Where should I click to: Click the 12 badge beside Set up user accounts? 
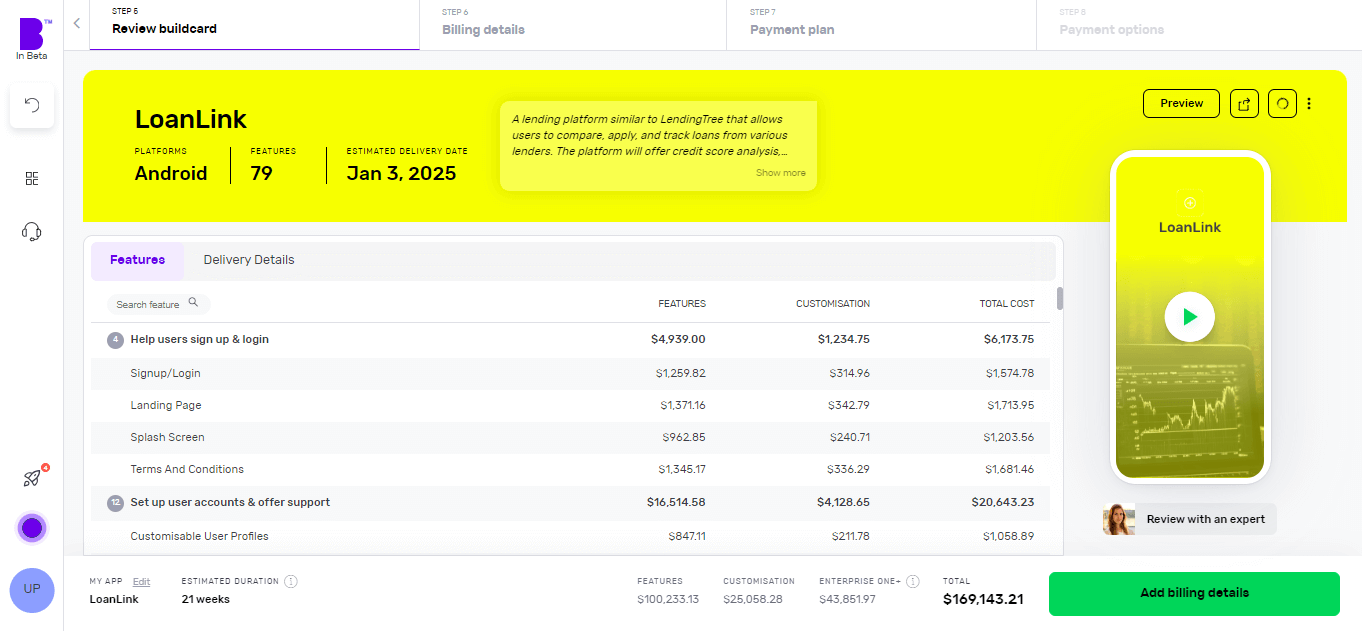[x=115, y=503]
